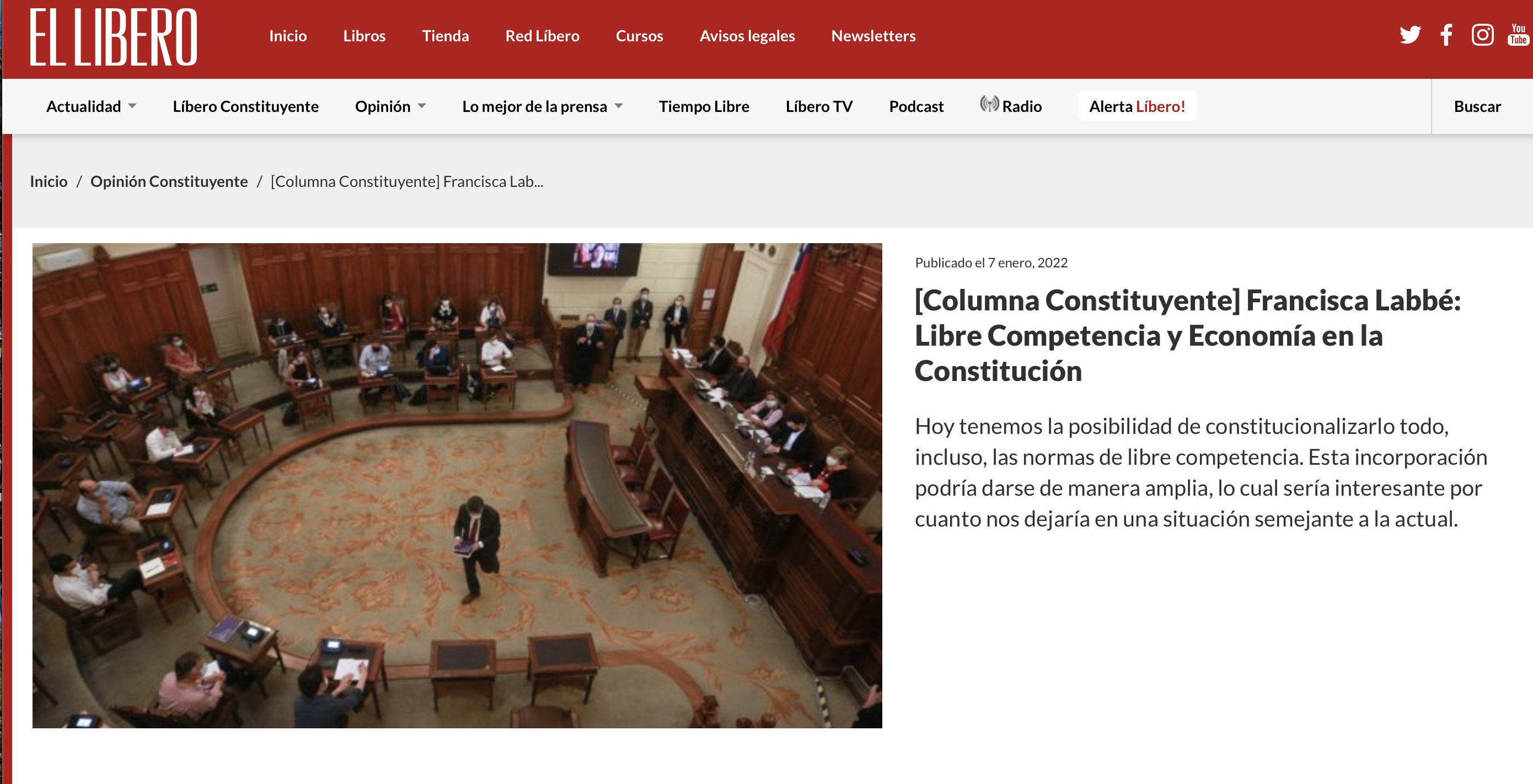Viewport: 1533px width, 784px height.
Task: Open the Opinión section
Action: pos(383,106)
